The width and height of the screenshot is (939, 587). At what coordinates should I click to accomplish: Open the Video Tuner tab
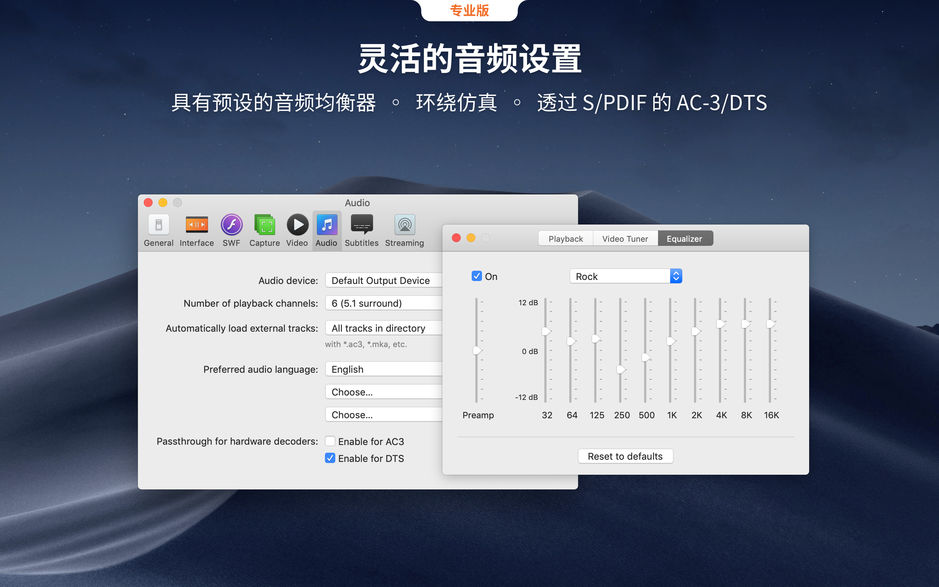tap(624, 238)
